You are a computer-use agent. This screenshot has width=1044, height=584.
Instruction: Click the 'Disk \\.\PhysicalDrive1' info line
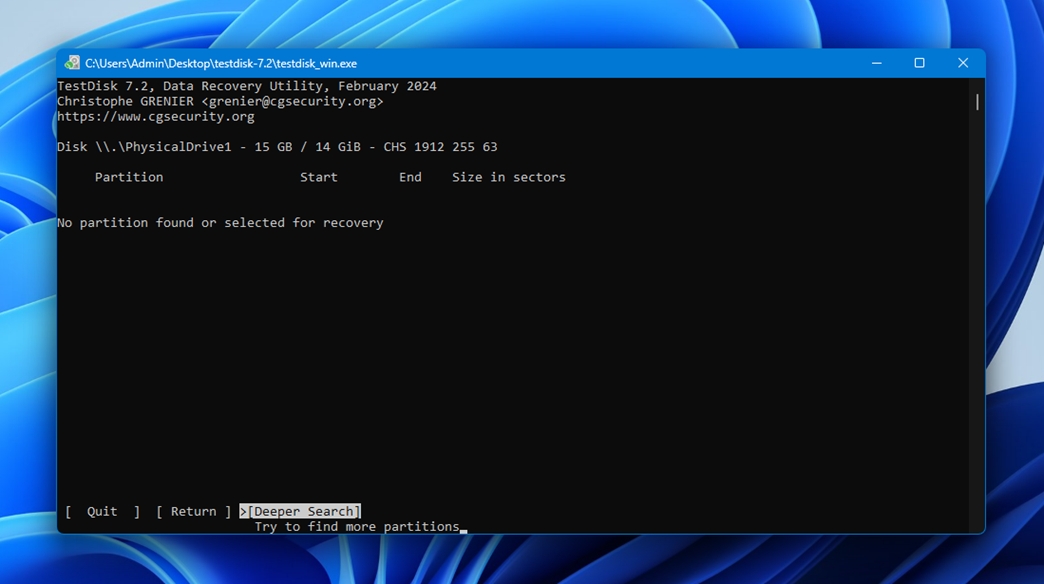pyautogui.click(x=277, y=146)
